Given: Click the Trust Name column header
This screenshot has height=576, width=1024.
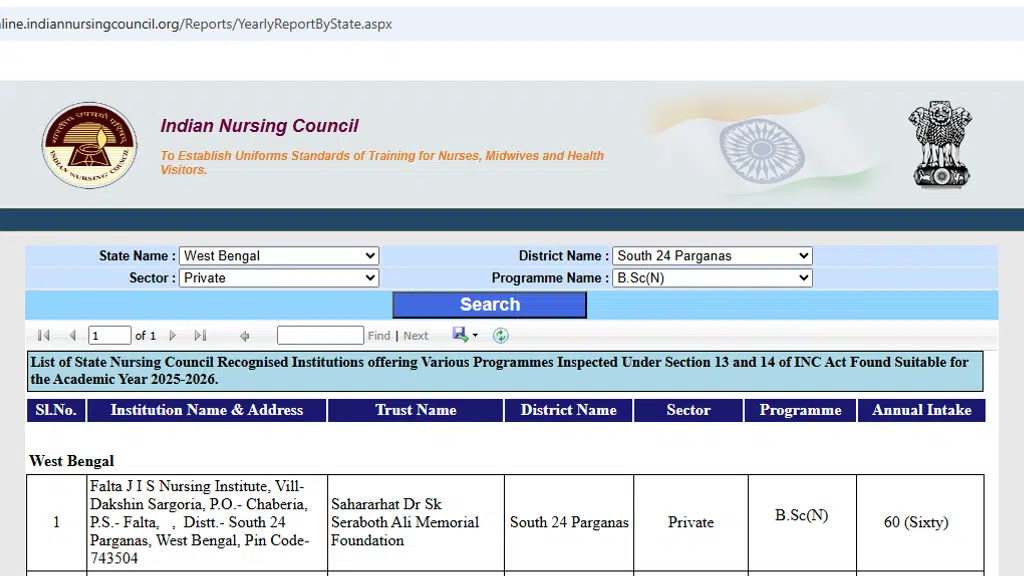Looking at the screenshot, I should [x=415, y=410].
